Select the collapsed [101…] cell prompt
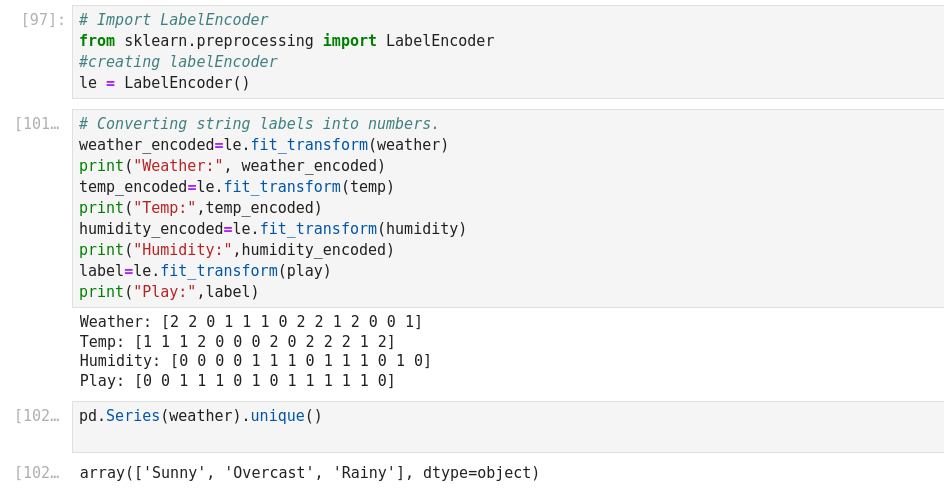This screenshot has height=495, width=944. pos(37,124)
